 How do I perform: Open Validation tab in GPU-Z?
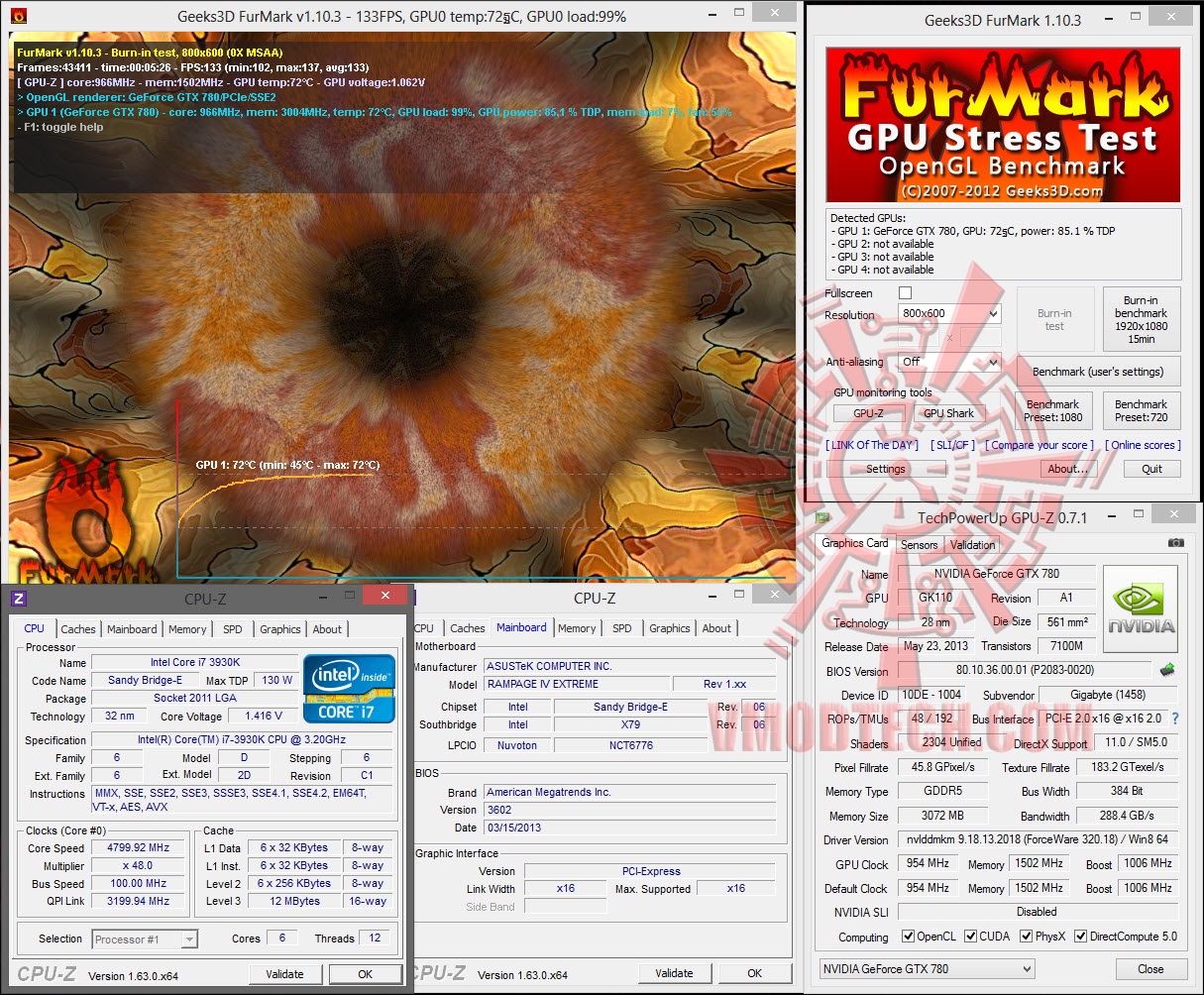pos(973,545)
